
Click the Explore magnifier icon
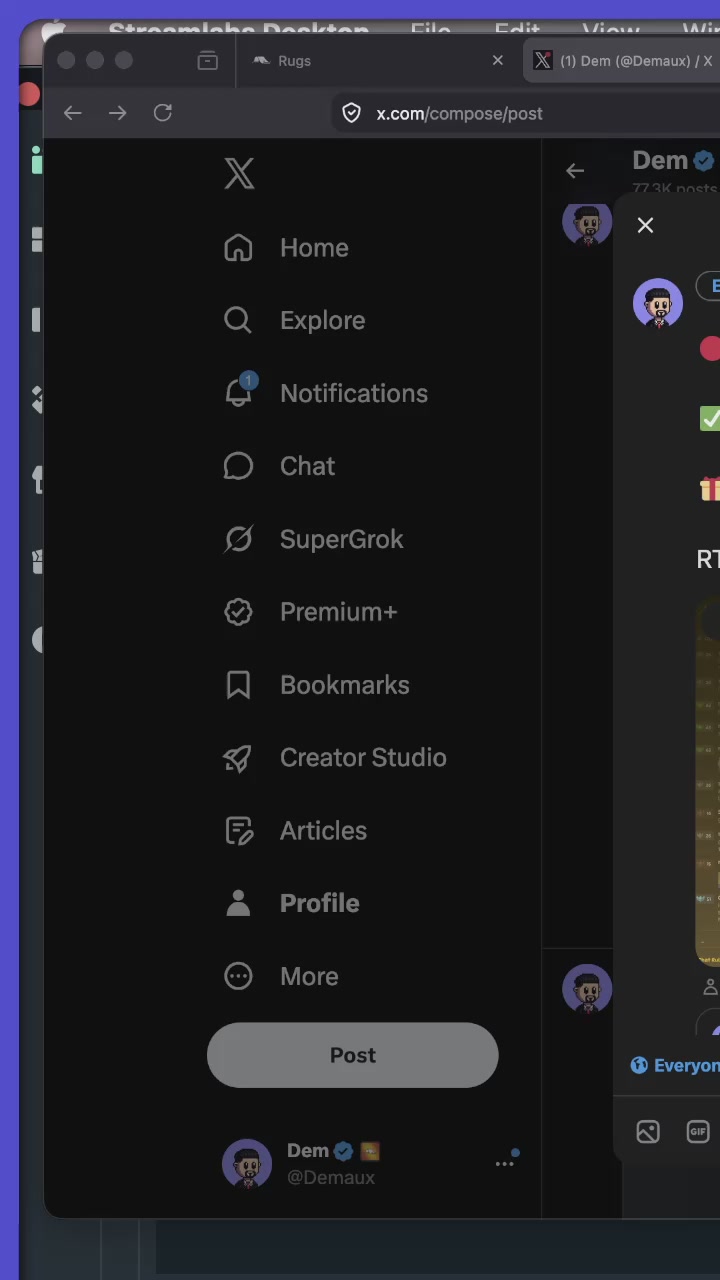coord(238,320)
